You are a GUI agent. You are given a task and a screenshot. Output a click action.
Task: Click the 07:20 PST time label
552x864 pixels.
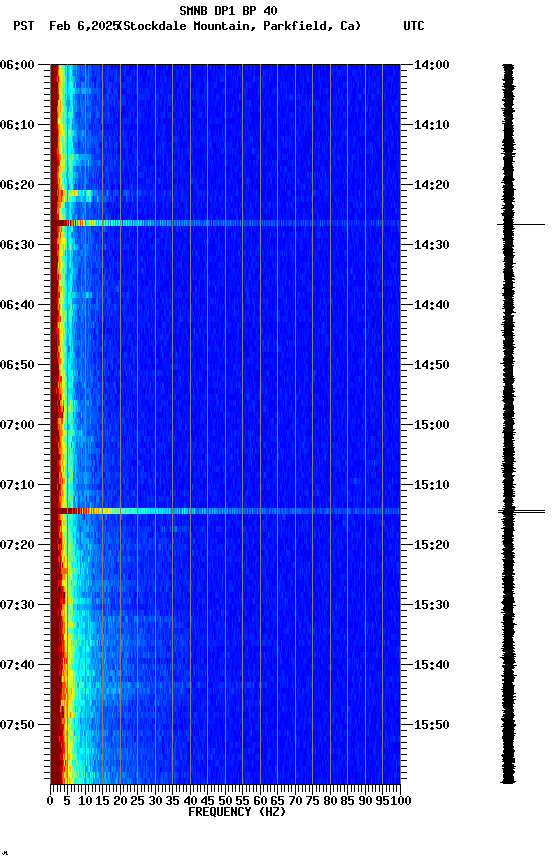click(x=18, y=545)
